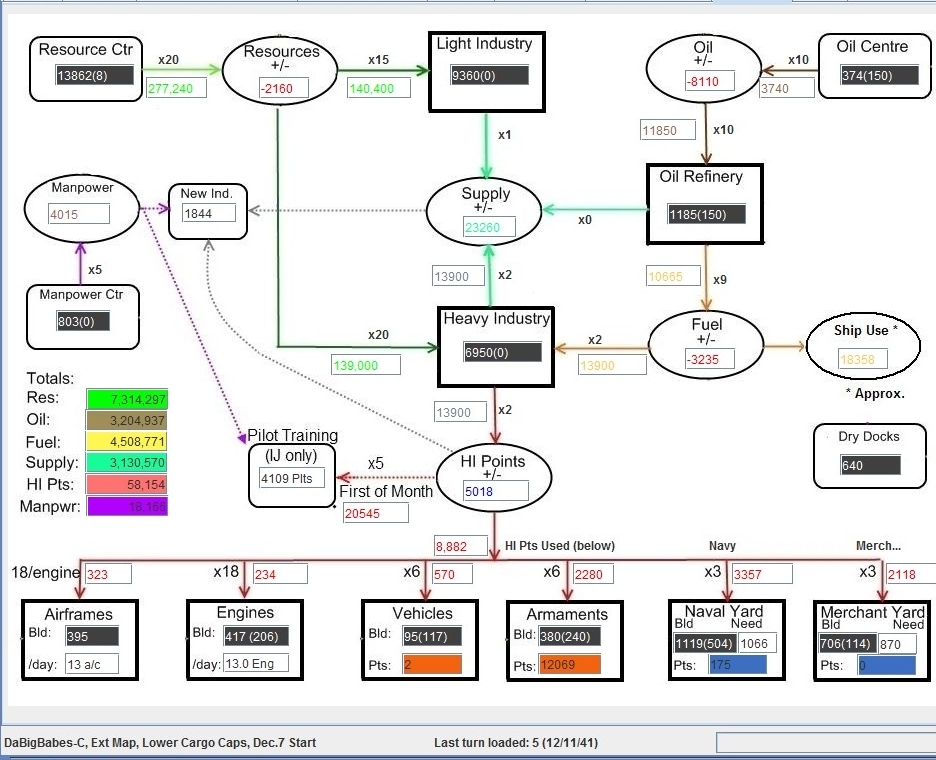Select the Airframes Bld value 395

(91, 636)
